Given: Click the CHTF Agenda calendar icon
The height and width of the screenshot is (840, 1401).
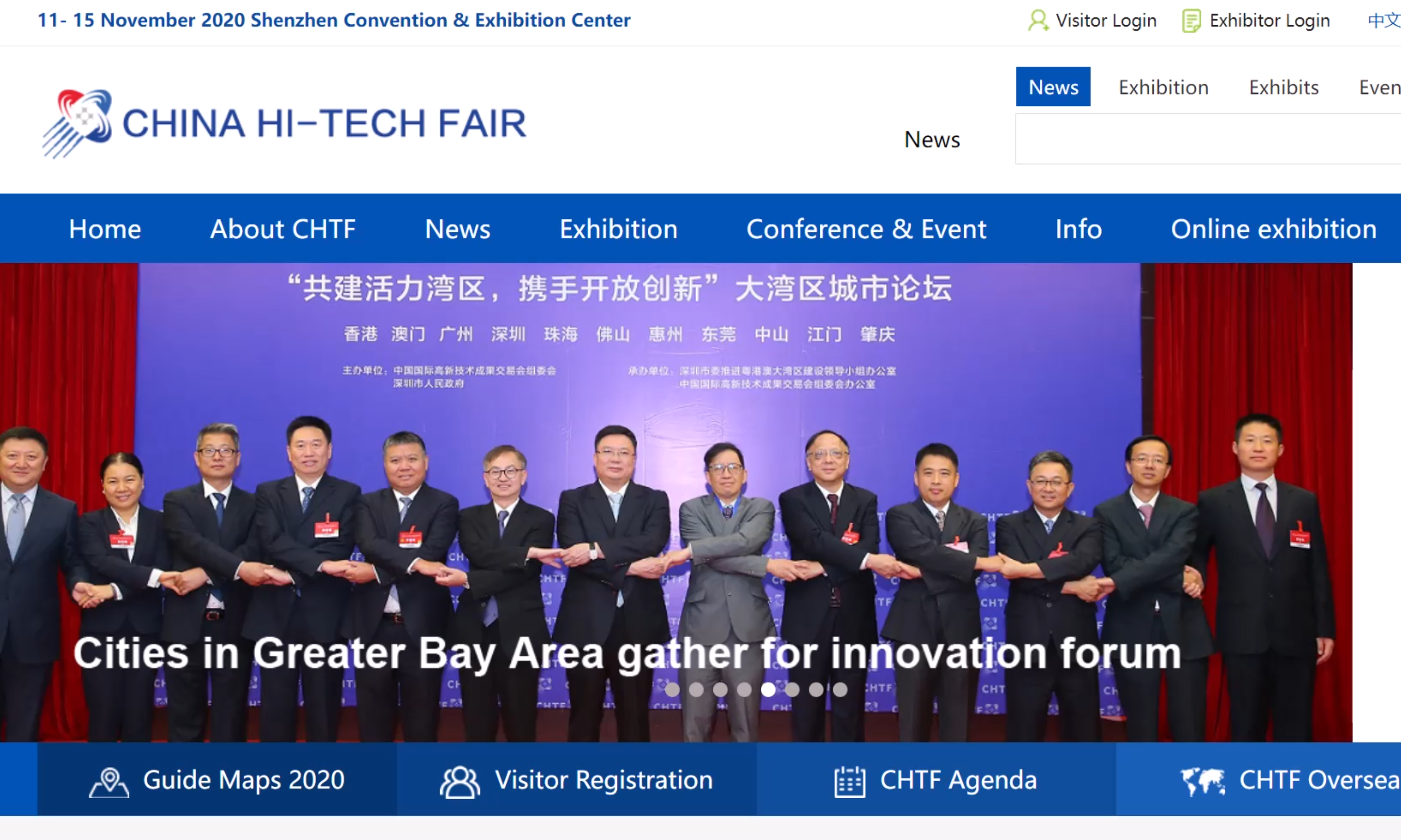Looking at the screenshot, I should (850, 782).
